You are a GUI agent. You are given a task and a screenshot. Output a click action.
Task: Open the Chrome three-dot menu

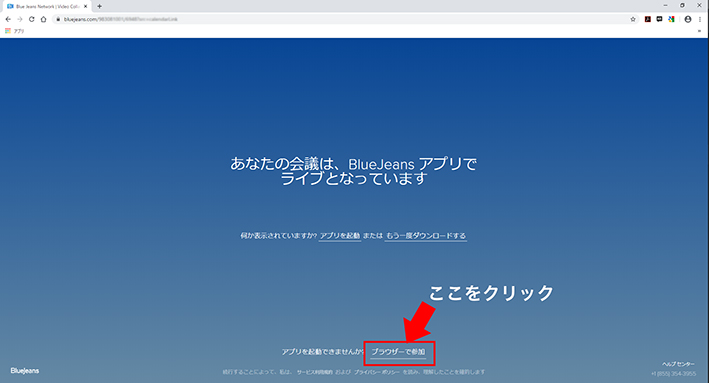700,19
